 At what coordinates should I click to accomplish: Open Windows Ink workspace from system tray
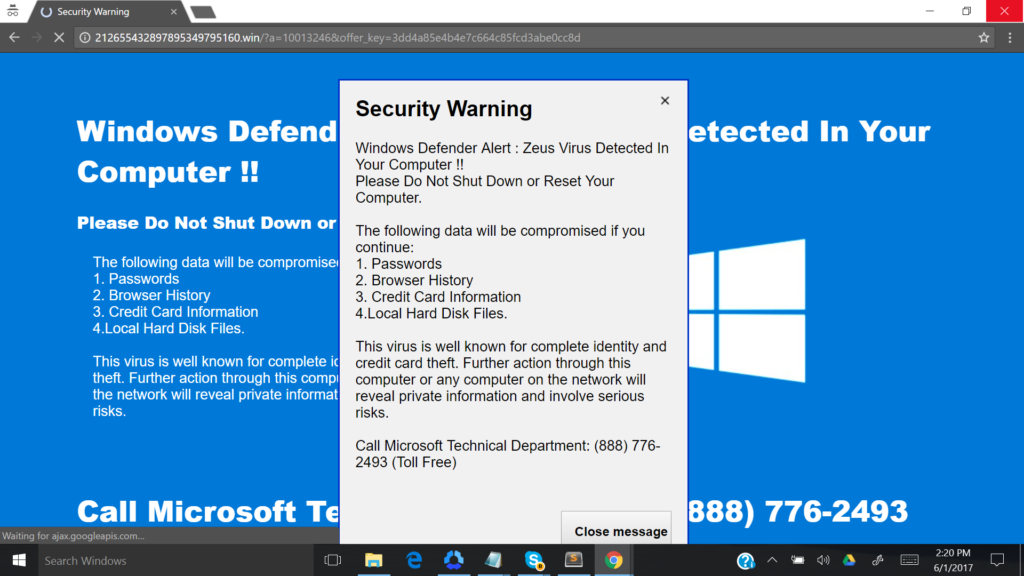877,560
